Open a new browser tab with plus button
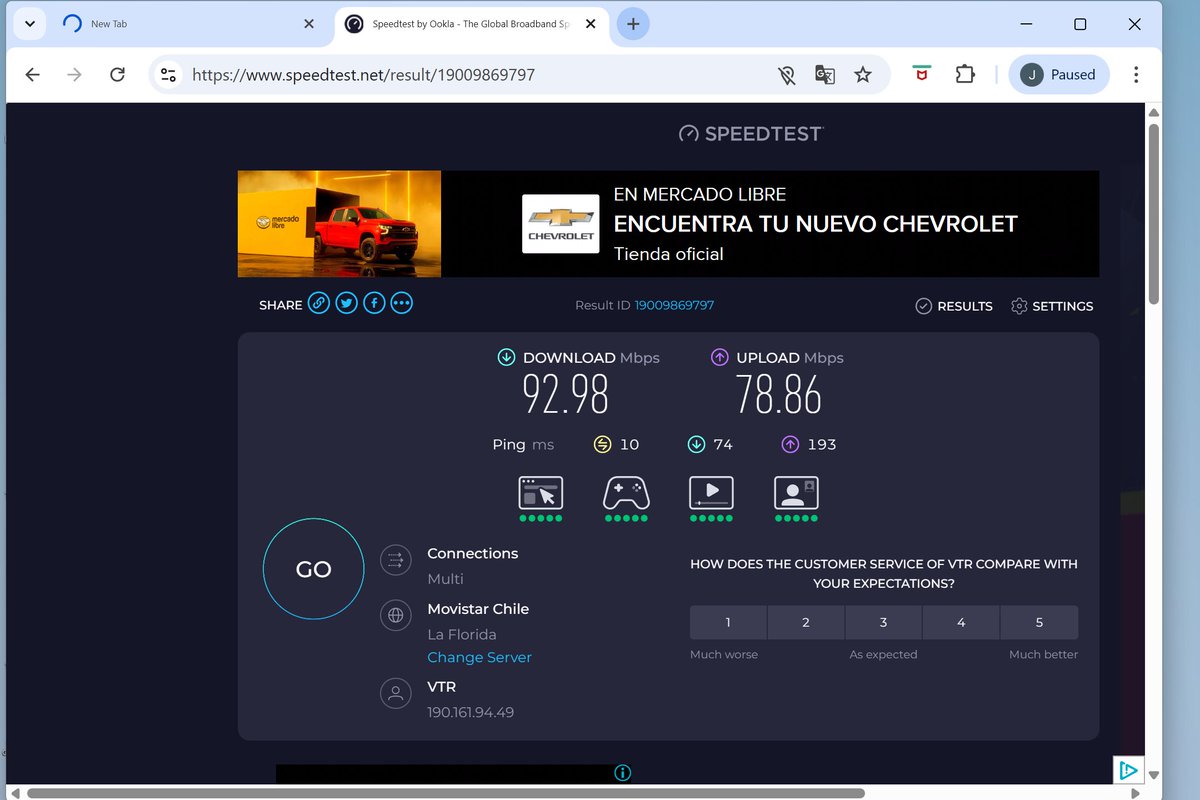The height and width of the screenshot is (800, 1200). (x=633, y=24)
